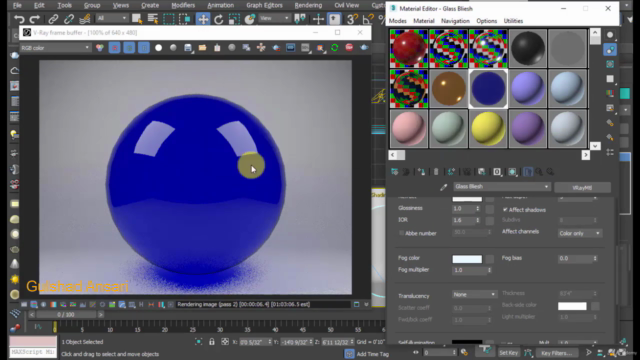Clear image in V-Ray frame buffer
The image size is (640, 360).
point(217,48)
